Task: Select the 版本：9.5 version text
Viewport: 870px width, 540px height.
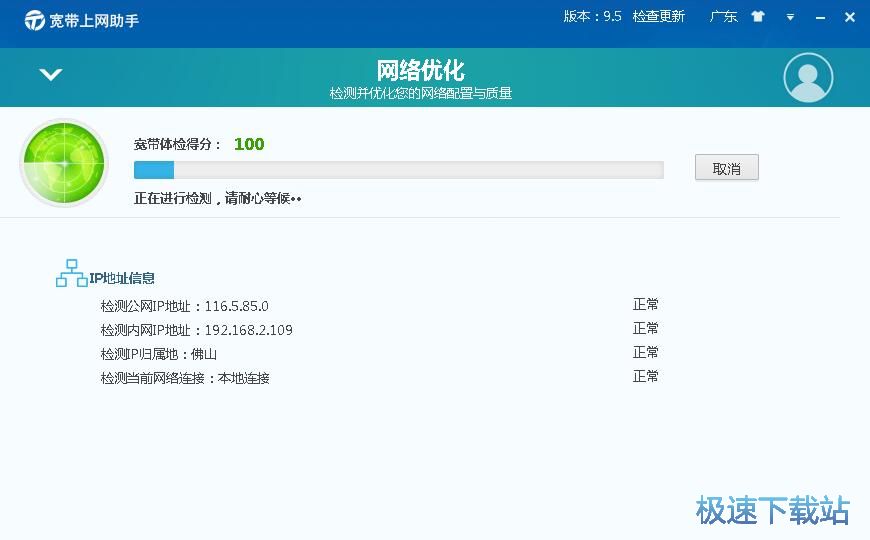Action: [x=592, y=16]
